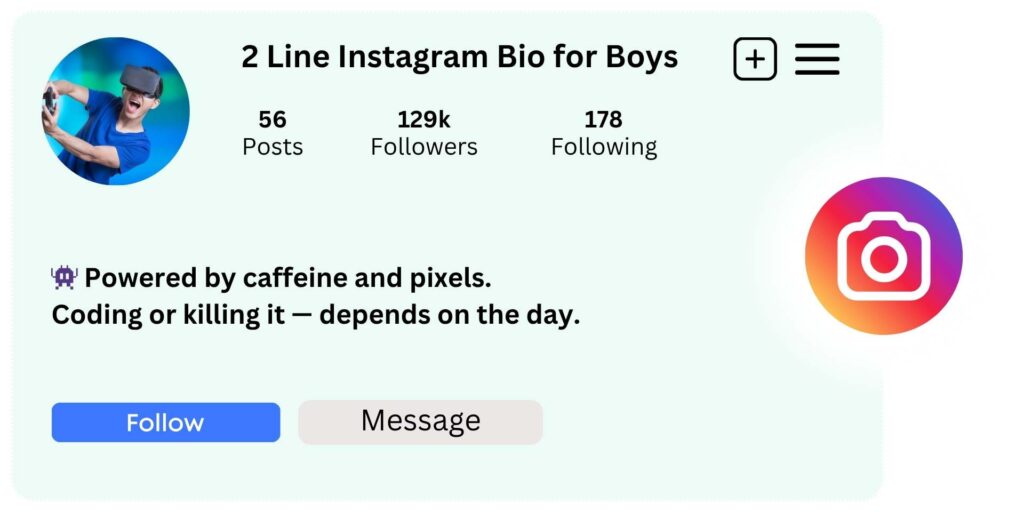Click the center lens of Instagram logo

883,259
